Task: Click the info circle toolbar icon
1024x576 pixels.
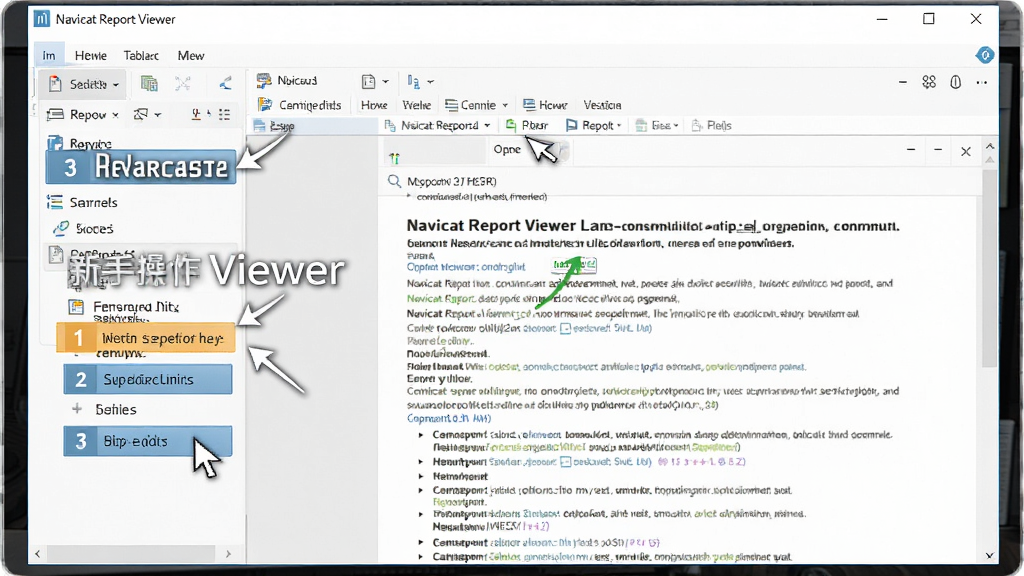Action: (x=955, y=82)
